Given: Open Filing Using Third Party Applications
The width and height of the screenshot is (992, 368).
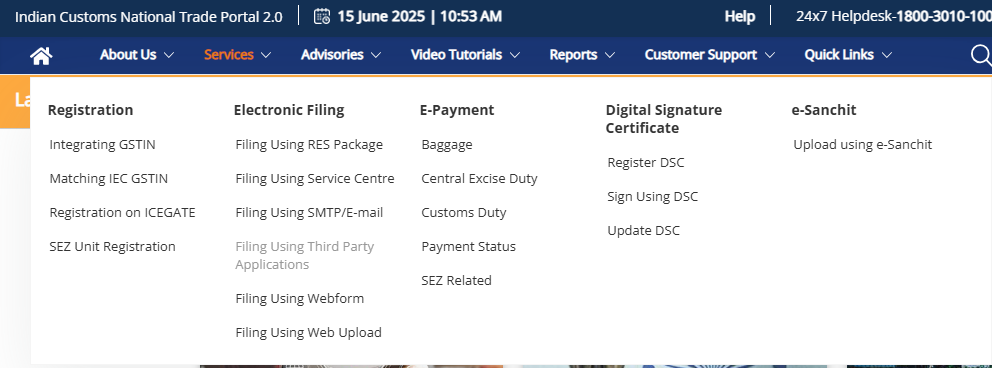Looking at the screenshot, I should pos(305,255).
